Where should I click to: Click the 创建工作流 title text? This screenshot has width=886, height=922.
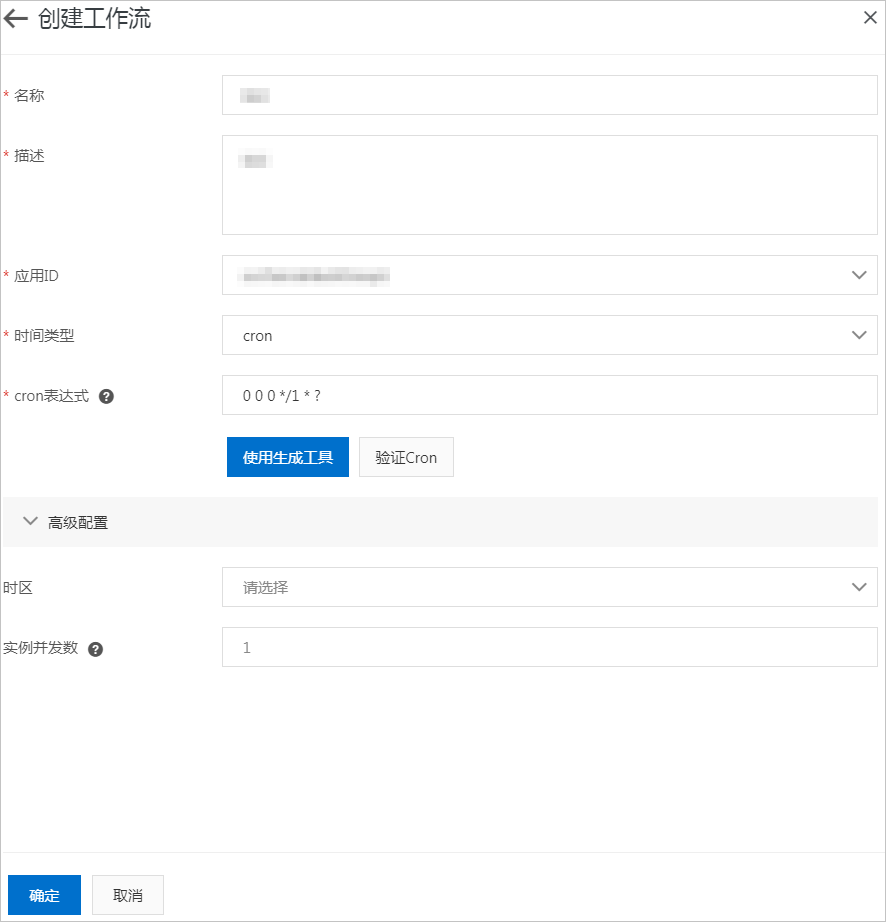coord(95,19)
